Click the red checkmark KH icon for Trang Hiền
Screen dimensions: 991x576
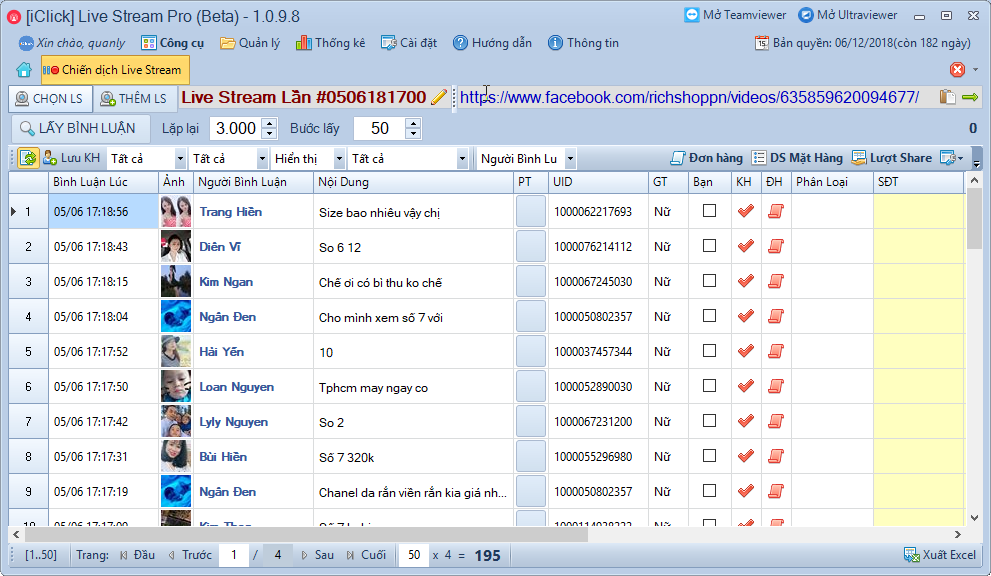745,211
